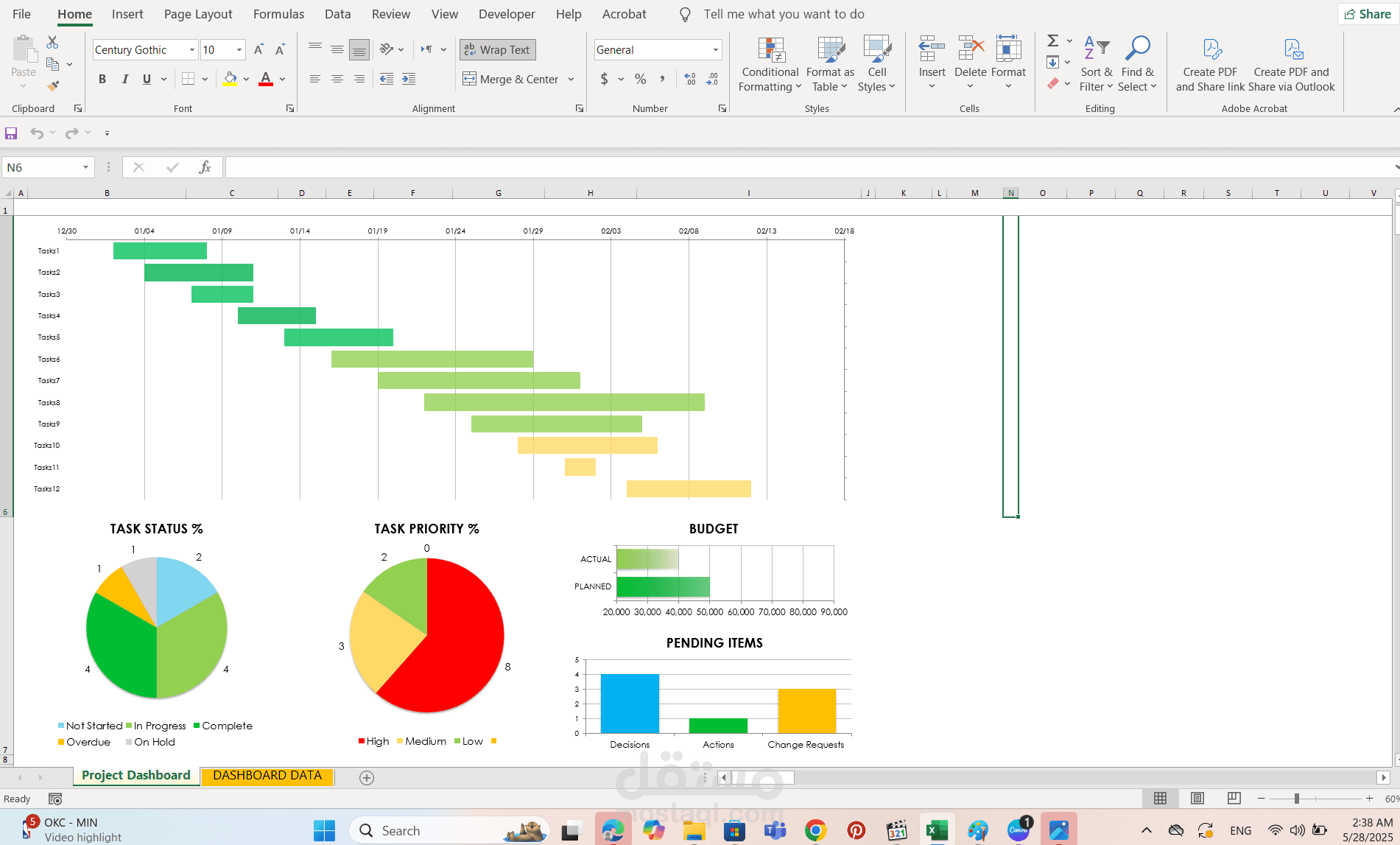Viewport: 1400px width, 845px height.
Task: Adjust the zoom slider in status bar
Action: click(x=1296, y=799)
